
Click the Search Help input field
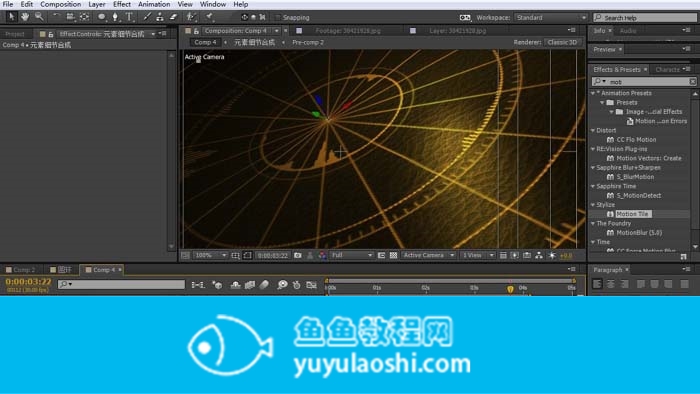point(645,17)
